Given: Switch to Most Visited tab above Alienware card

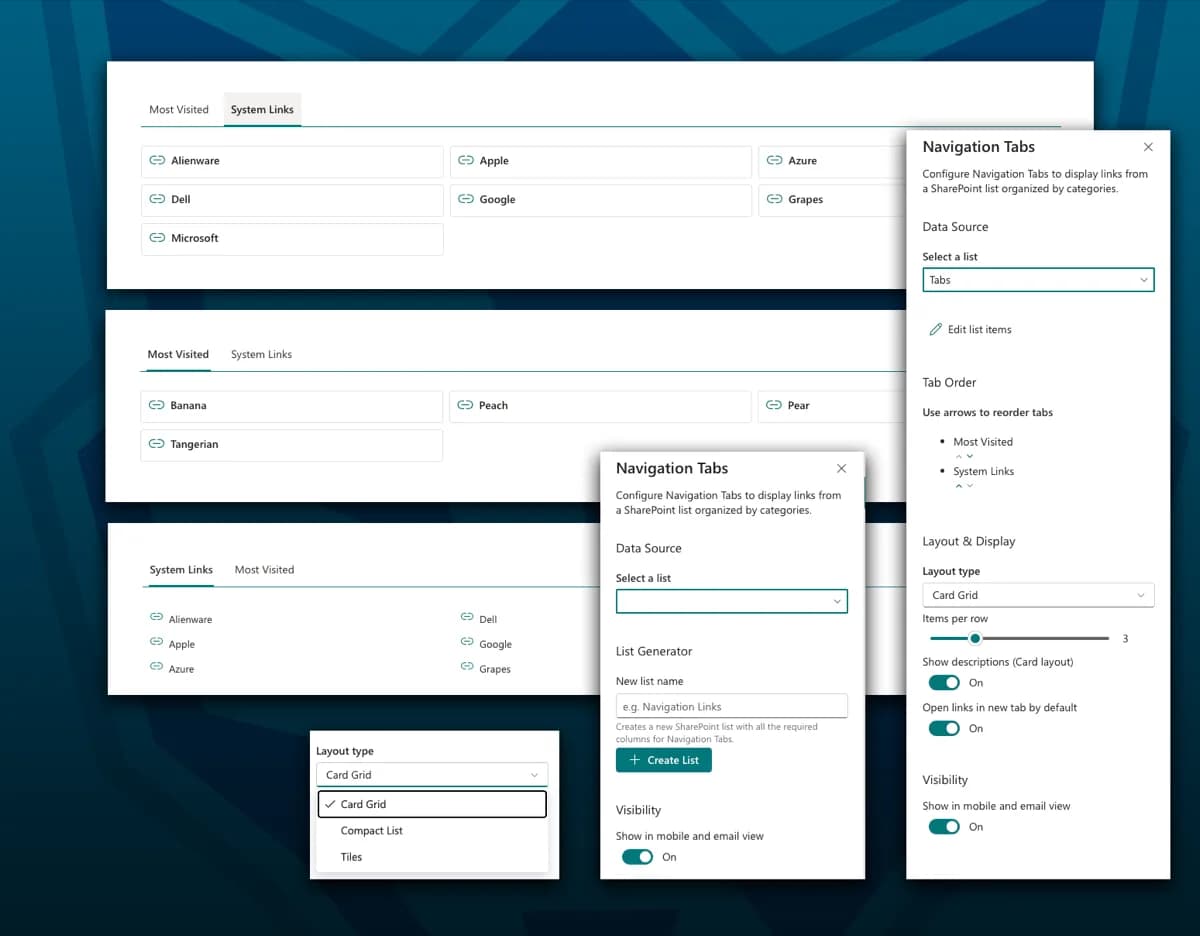Looking at the screenshot, I should [x=179, y=110].
